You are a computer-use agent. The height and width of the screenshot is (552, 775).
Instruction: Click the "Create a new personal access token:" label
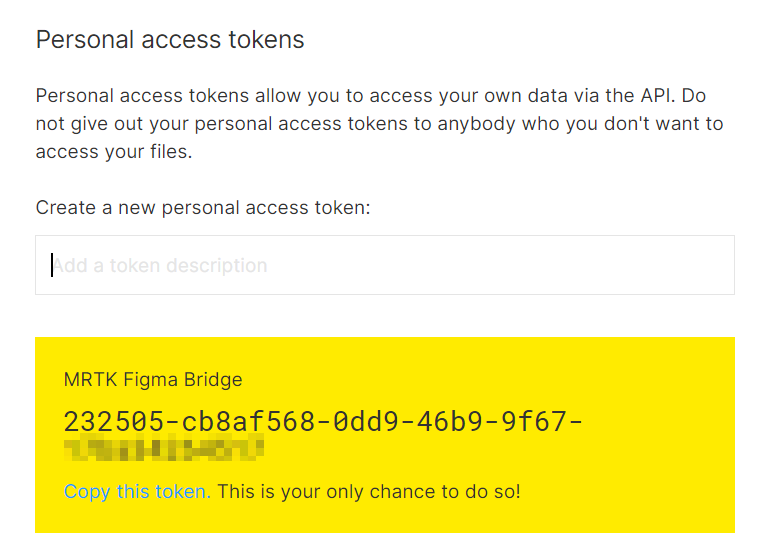click(x=203, y=208)
